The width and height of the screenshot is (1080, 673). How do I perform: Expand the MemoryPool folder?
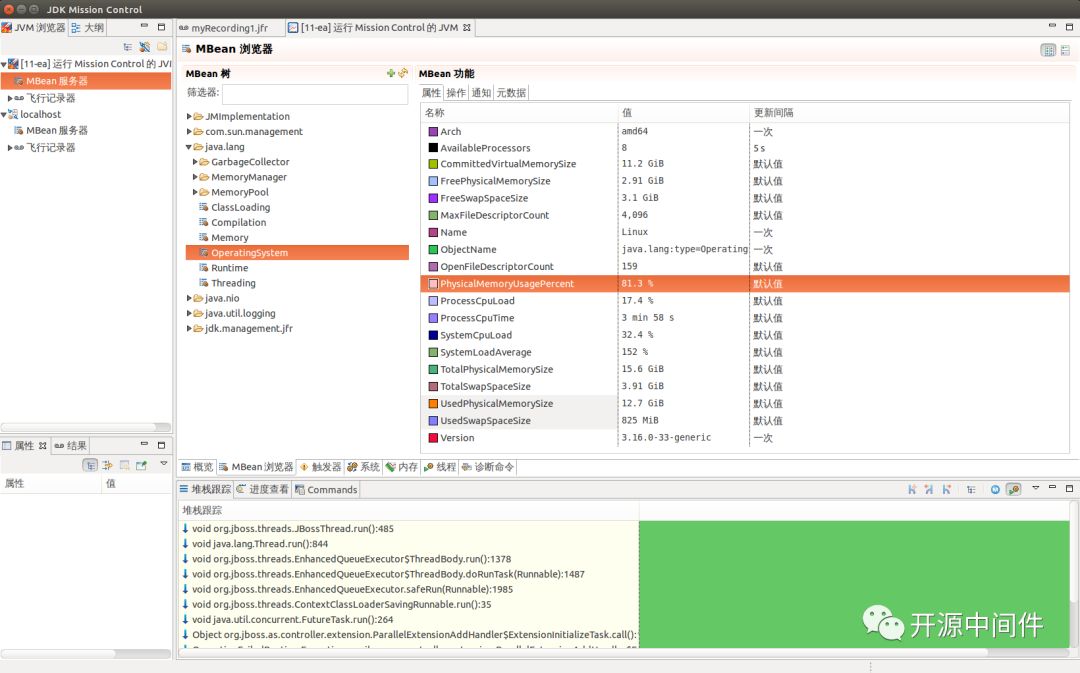pyautogui.click(x=195, y=192)
